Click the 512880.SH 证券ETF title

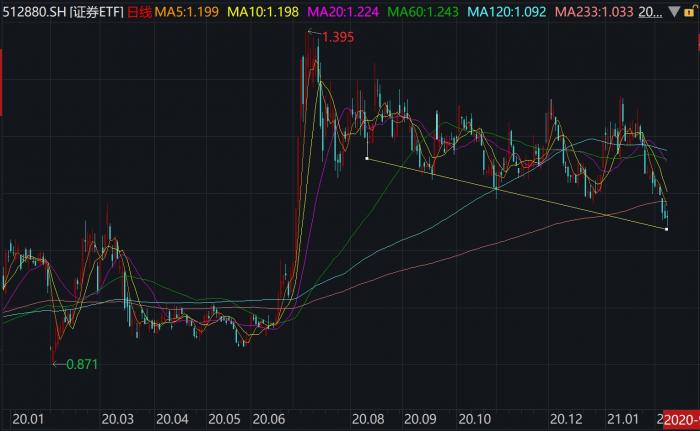point(63,12)
